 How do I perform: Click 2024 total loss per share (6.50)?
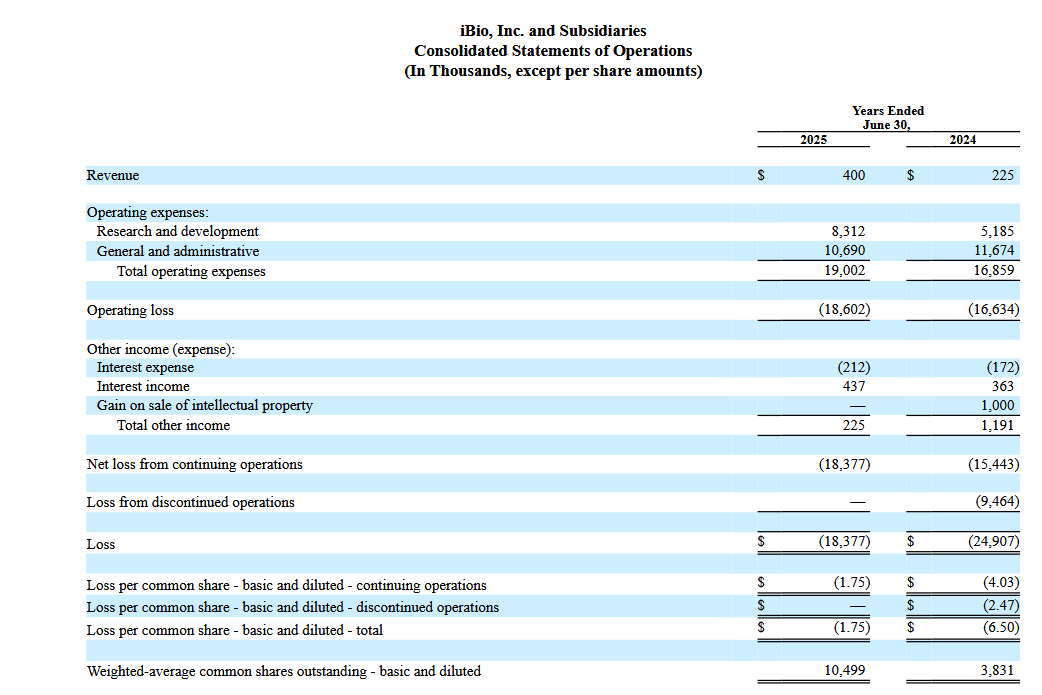coord(995,629)
